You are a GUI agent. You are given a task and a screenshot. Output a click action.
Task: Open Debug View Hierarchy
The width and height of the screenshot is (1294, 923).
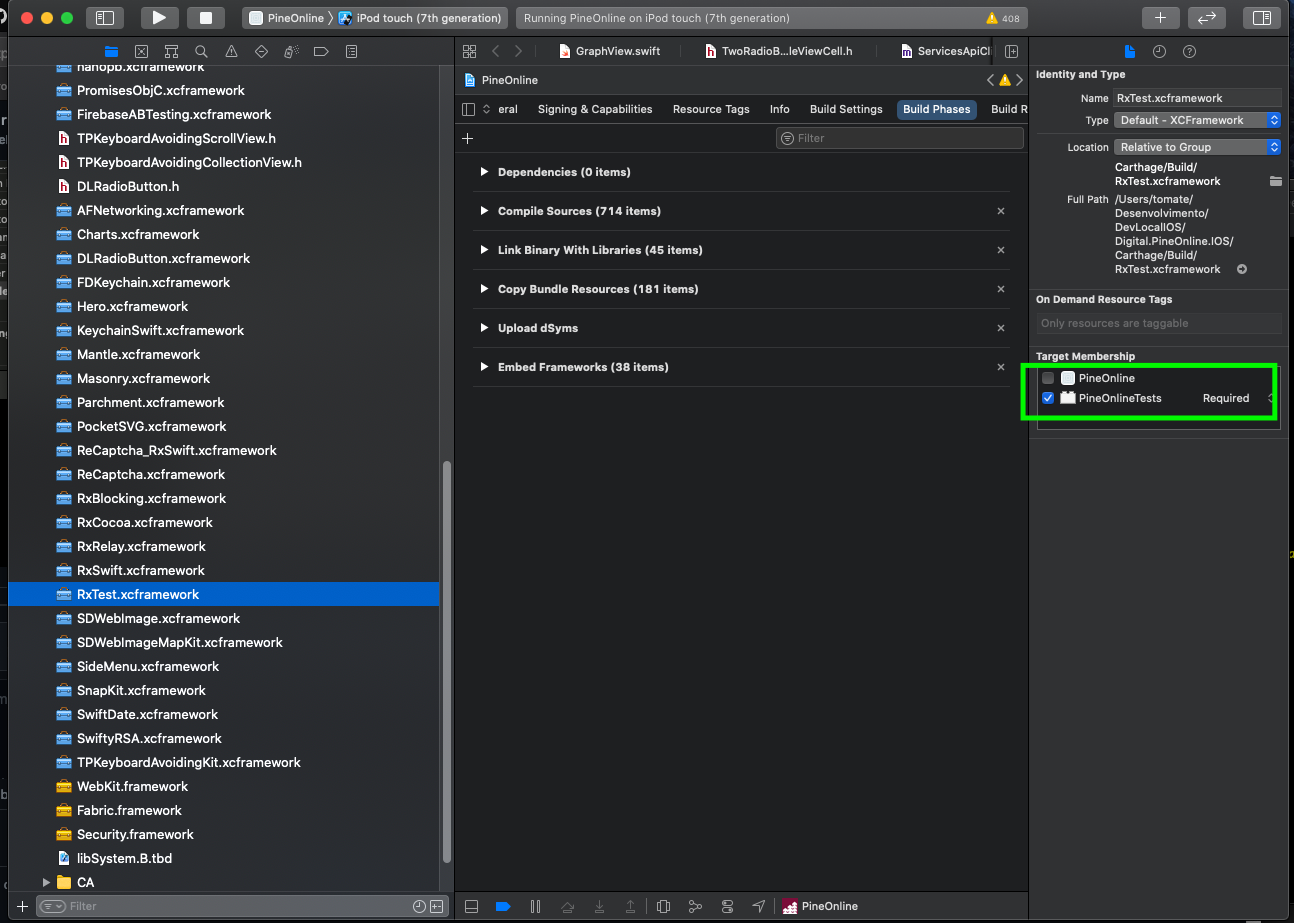tap(663, 906)
